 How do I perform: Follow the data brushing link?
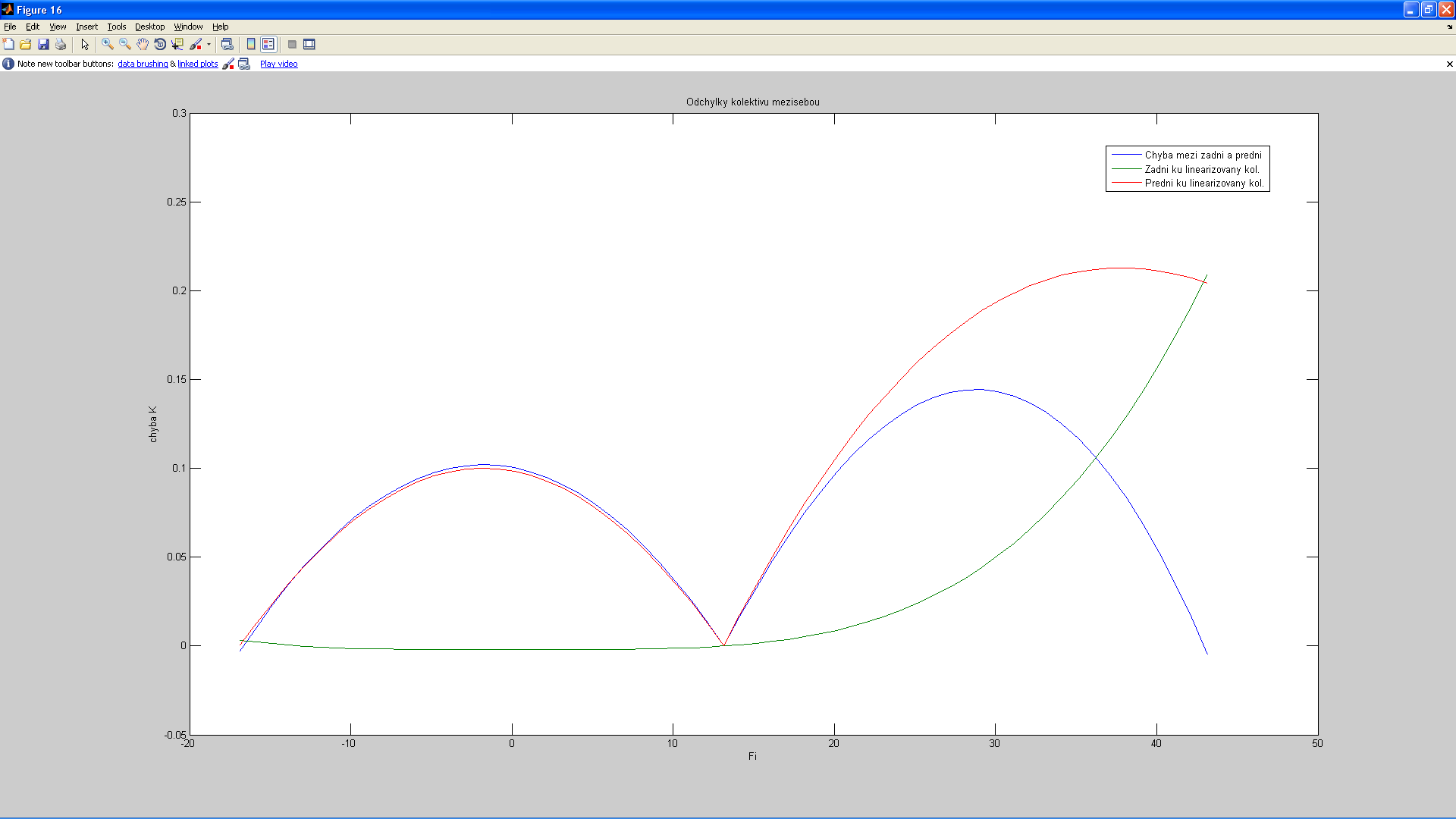click(x=143, y=64)
